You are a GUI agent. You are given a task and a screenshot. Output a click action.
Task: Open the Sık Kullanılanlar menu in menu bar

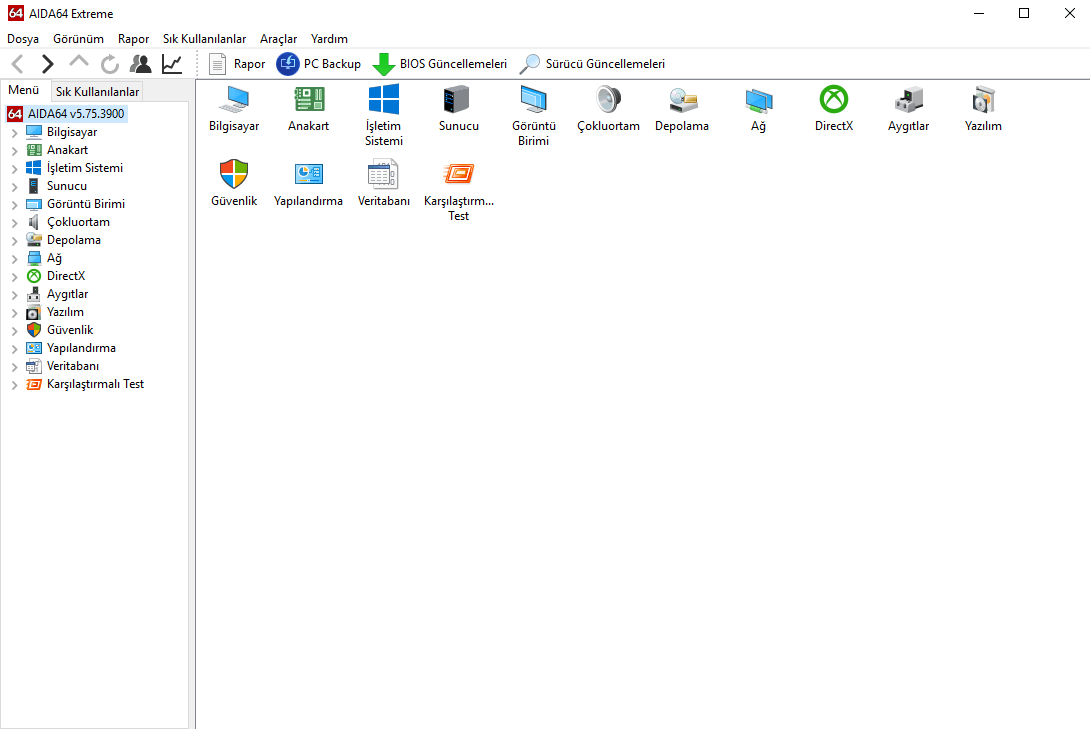coord(204,39)
